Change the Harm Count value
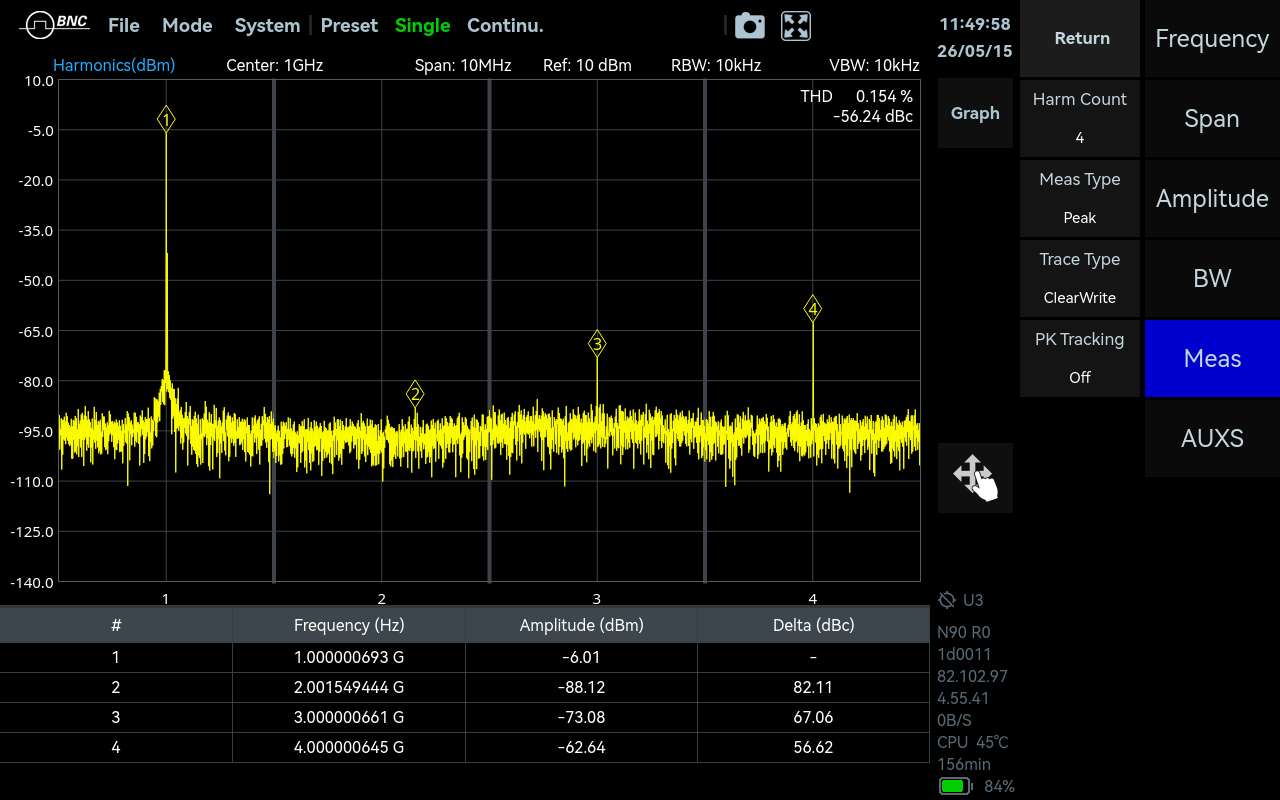 coord(1080,118)
